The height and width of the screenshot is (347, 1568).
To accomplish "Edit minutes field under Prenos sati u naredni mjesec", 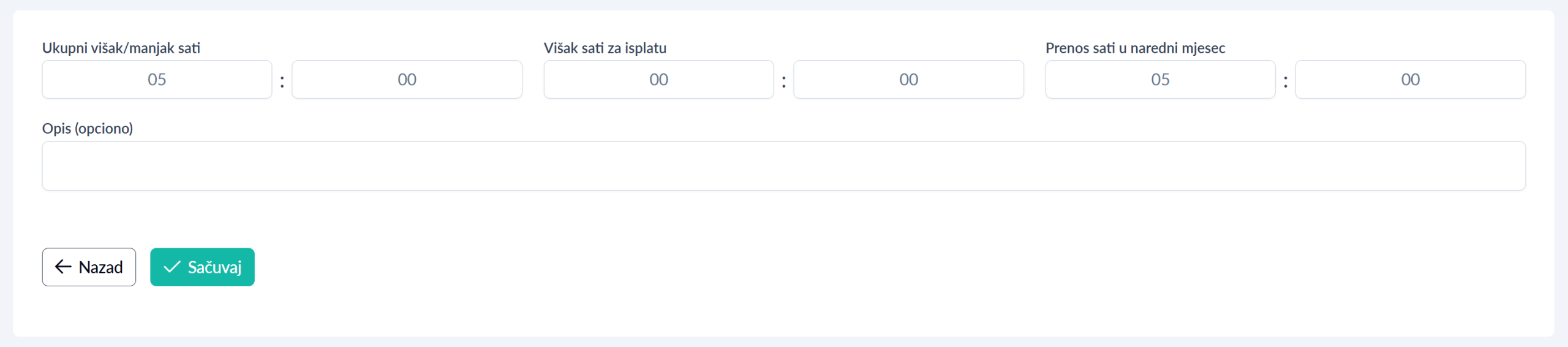I will coord(1410,80).
